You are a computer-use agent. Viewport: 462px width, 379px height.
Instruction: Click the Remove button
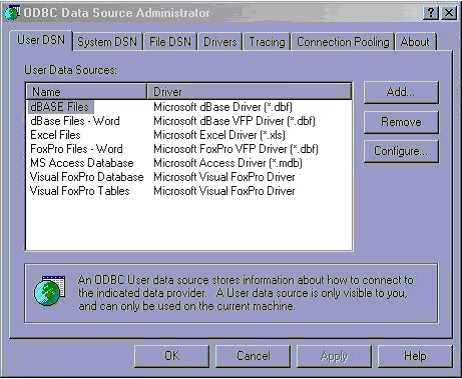pos(401,122)
